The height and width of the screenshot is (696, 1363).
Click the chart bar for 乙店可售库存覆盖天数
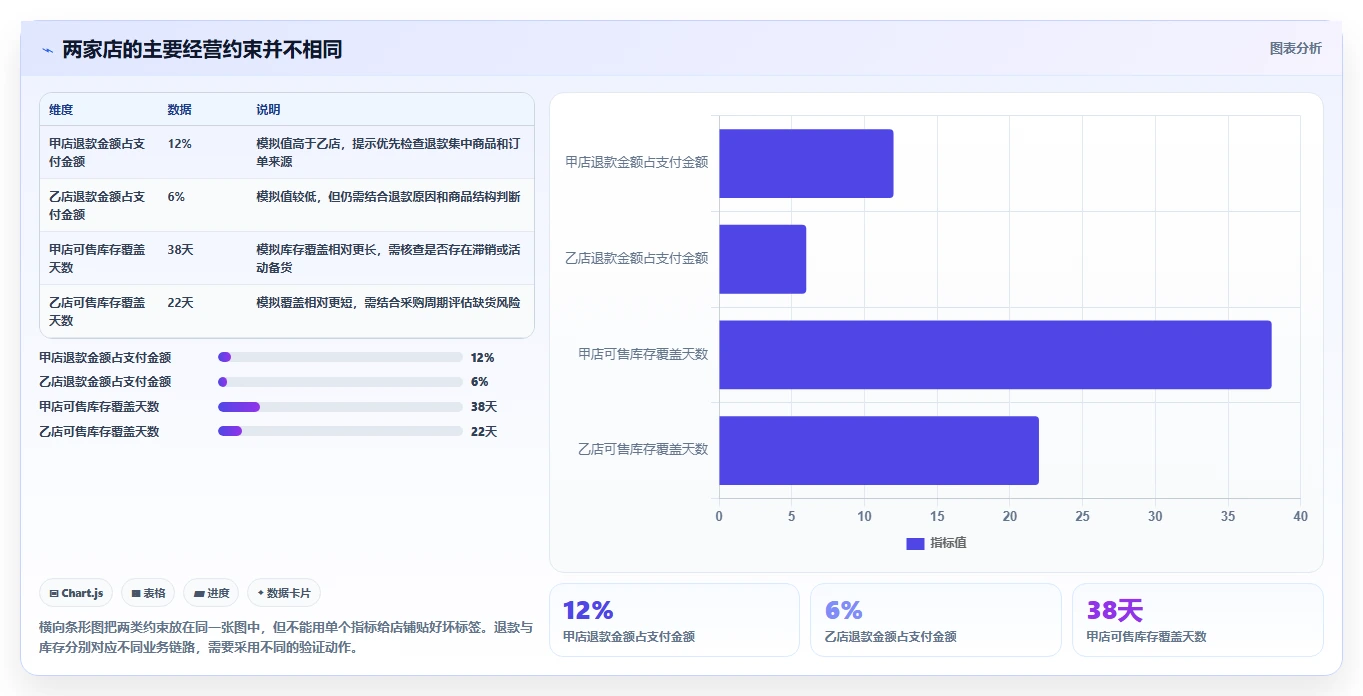[x=879, y=451]
